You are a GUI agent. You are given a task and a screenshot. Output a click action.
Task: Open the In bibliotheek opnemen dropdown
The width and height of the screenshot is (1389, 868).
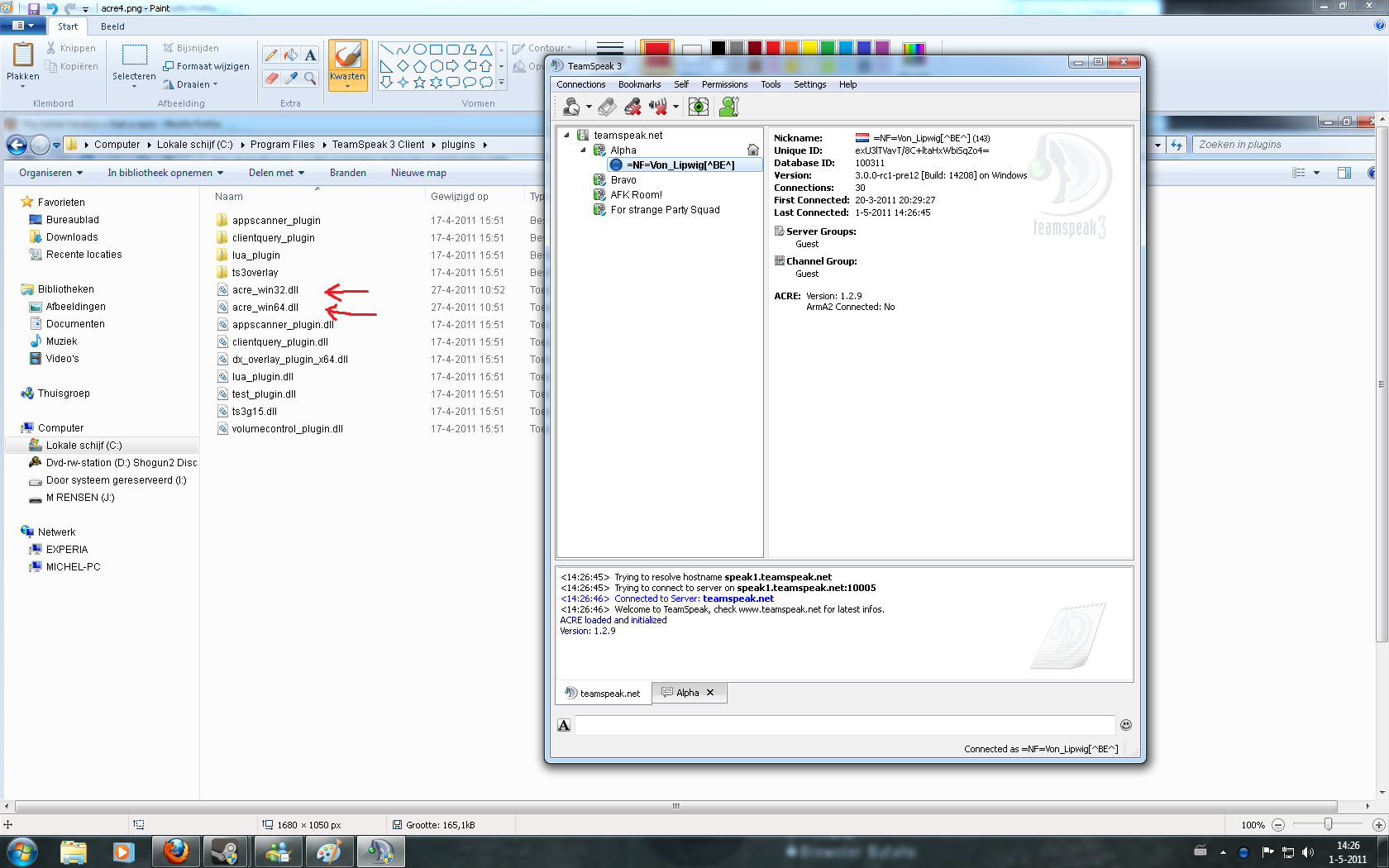click(x=165, y=173)
